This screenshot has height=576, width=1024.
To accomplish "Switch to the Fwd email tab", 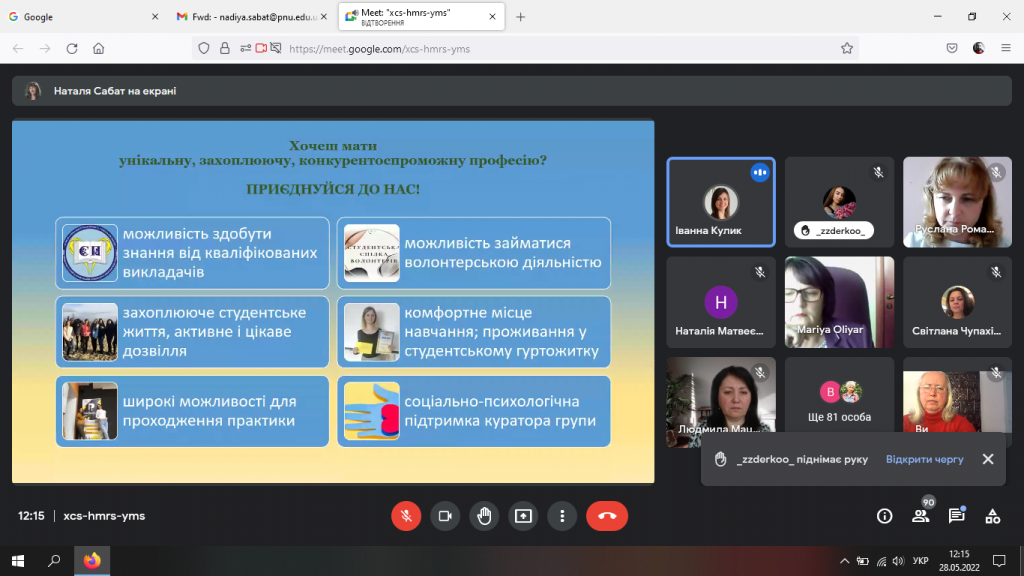I will coord(250,17).
